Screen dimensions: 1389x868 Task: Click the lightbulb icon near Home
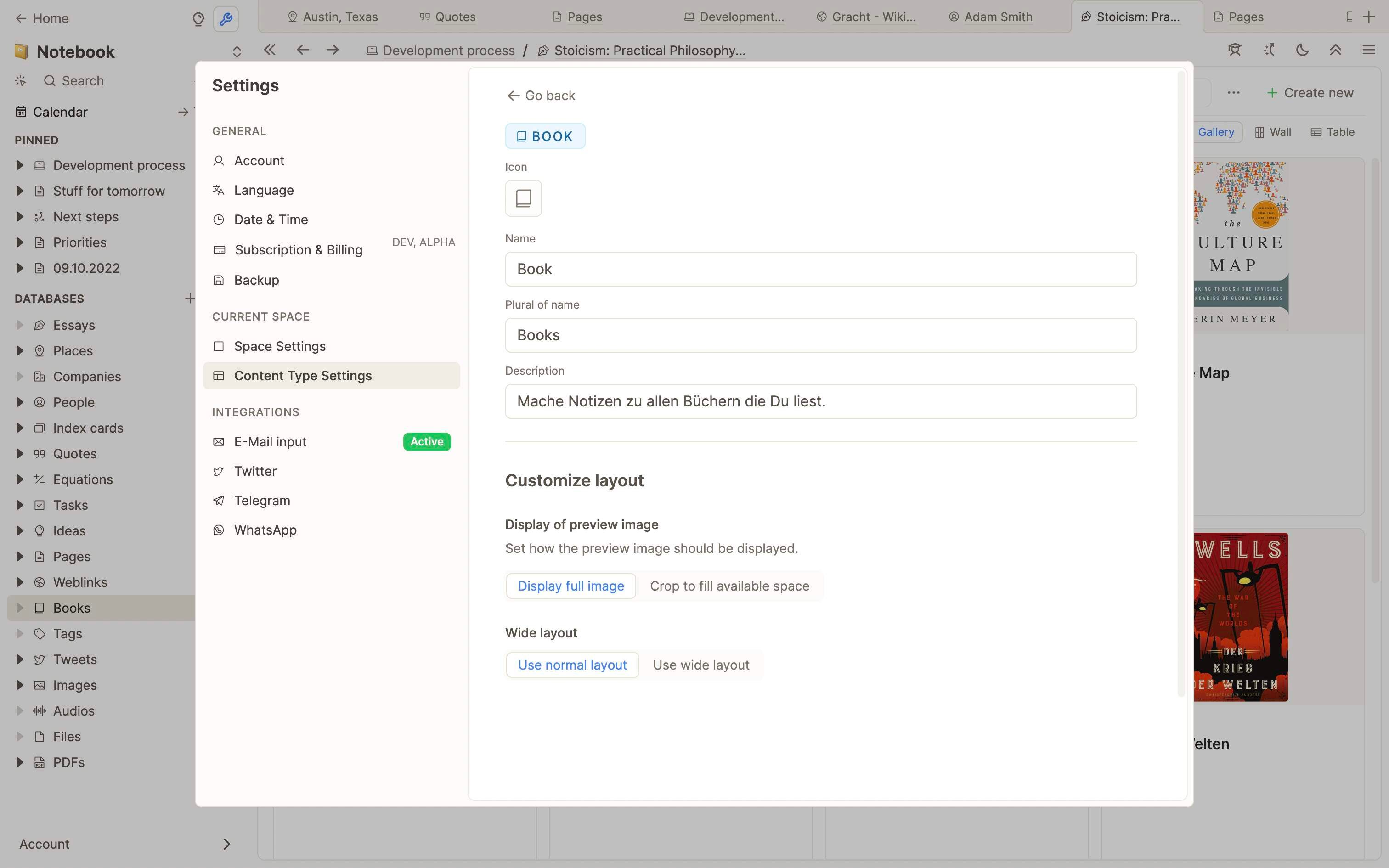tap(198, 18)
